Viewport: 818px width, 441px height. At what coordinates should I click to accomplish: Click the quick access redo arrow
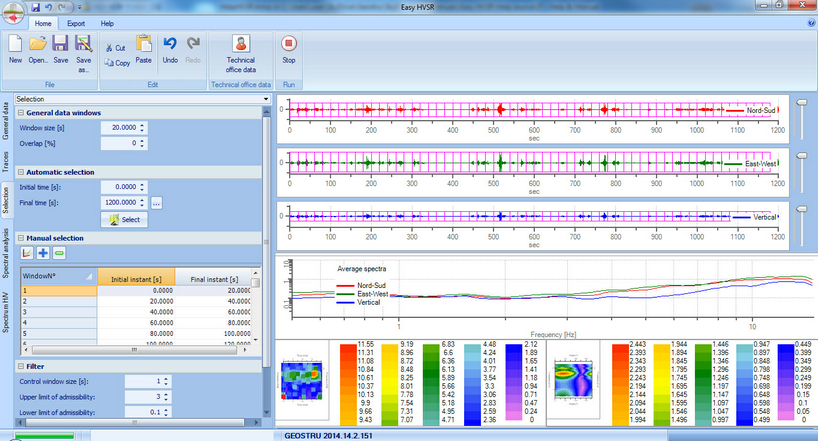(62, 7)
